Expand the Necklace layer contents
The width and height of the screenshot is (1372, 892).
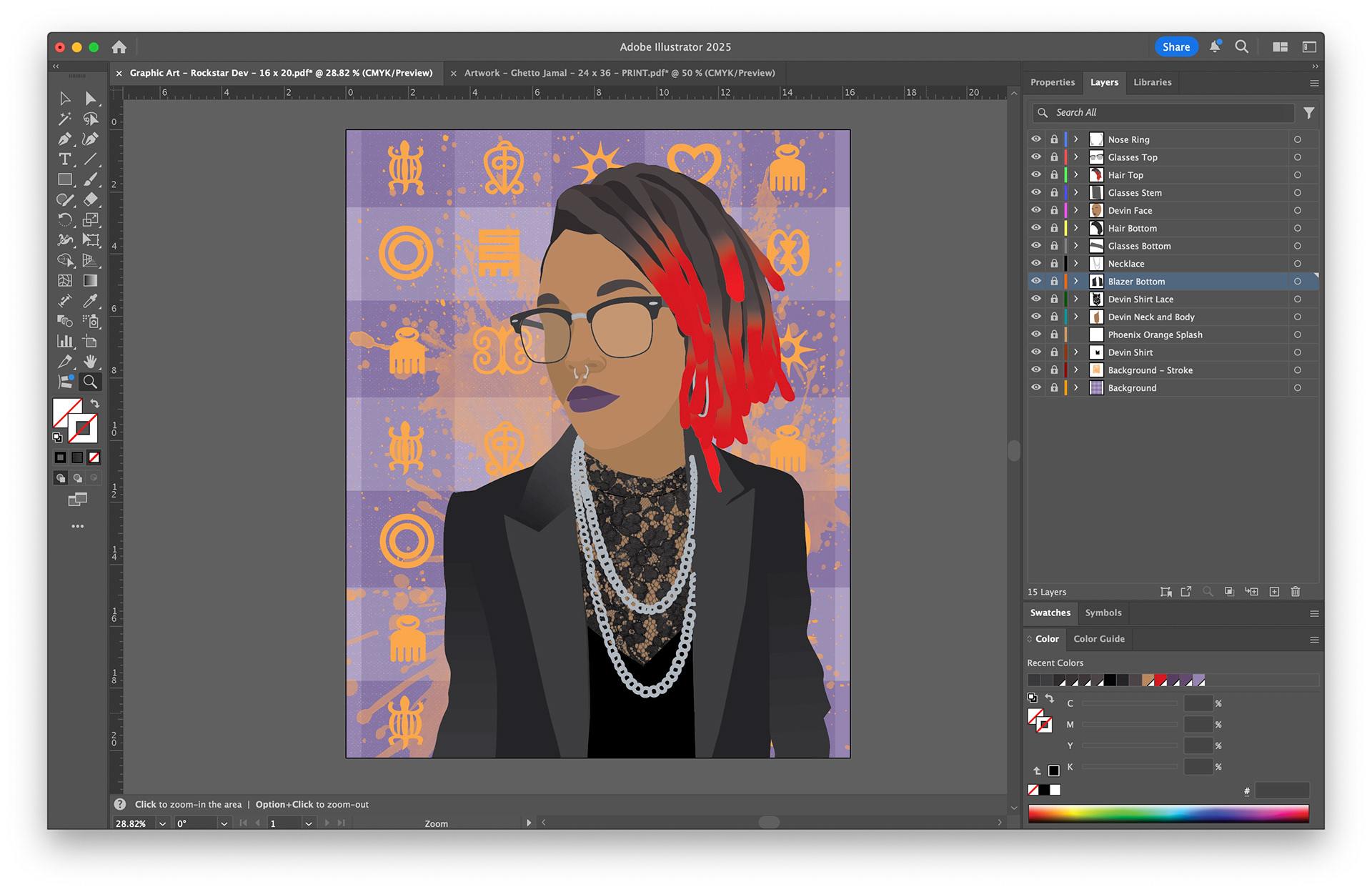point(1076,264)
